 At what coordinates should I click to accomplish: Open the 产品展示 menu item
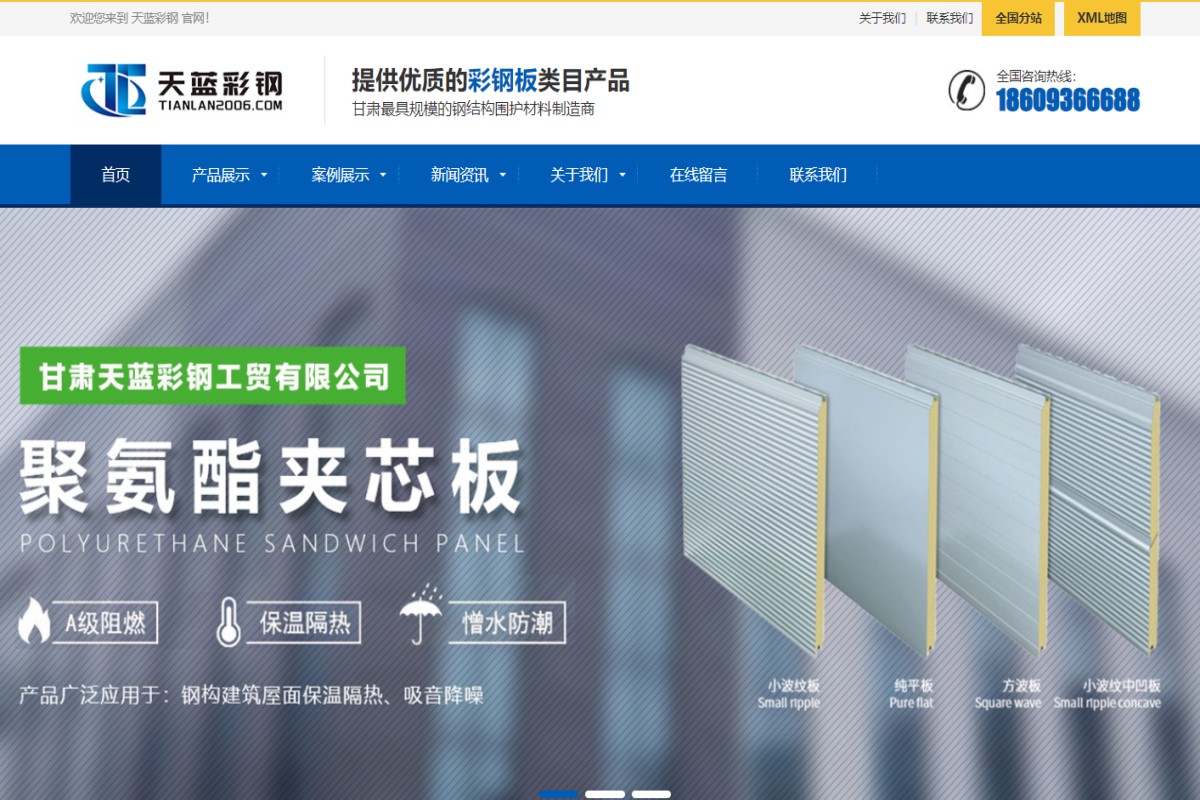221,175
